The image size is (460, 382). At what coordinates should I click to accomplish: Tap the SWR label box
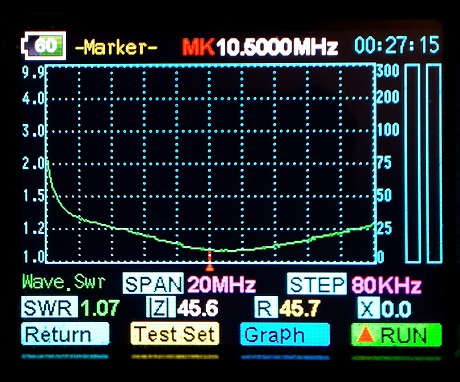point(49,307)
